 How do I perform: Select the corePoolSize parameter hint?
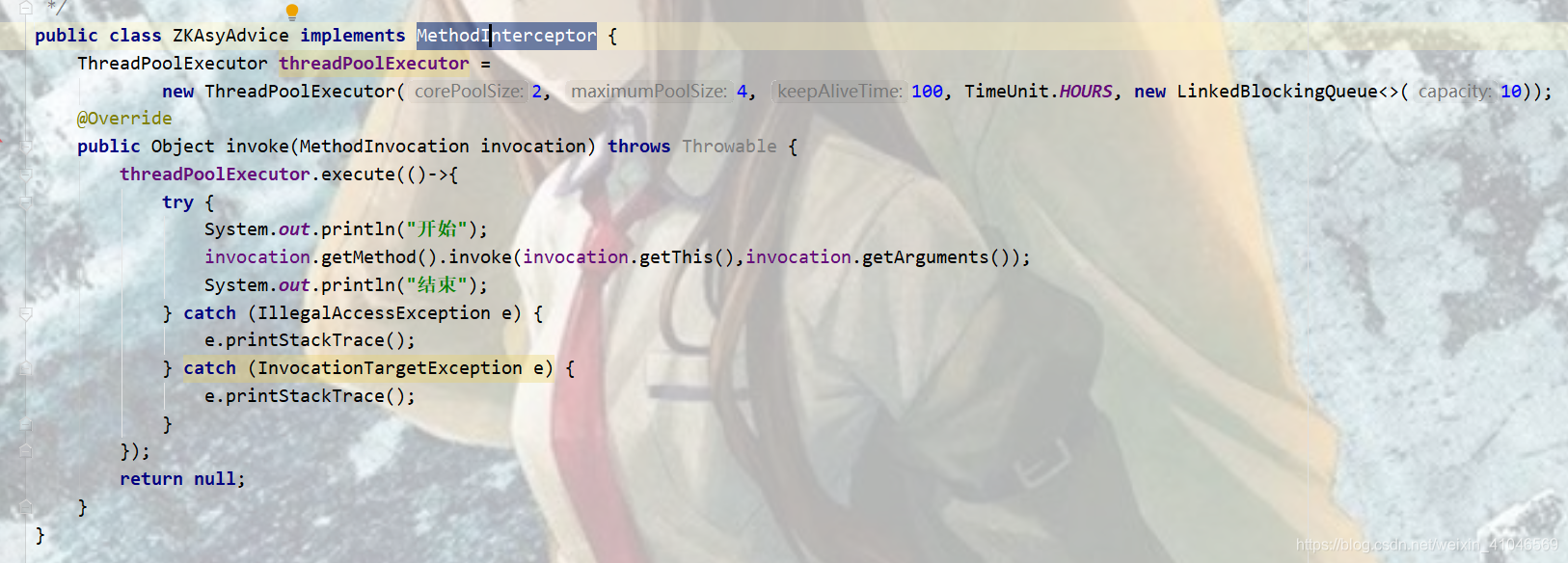point(469,92)
